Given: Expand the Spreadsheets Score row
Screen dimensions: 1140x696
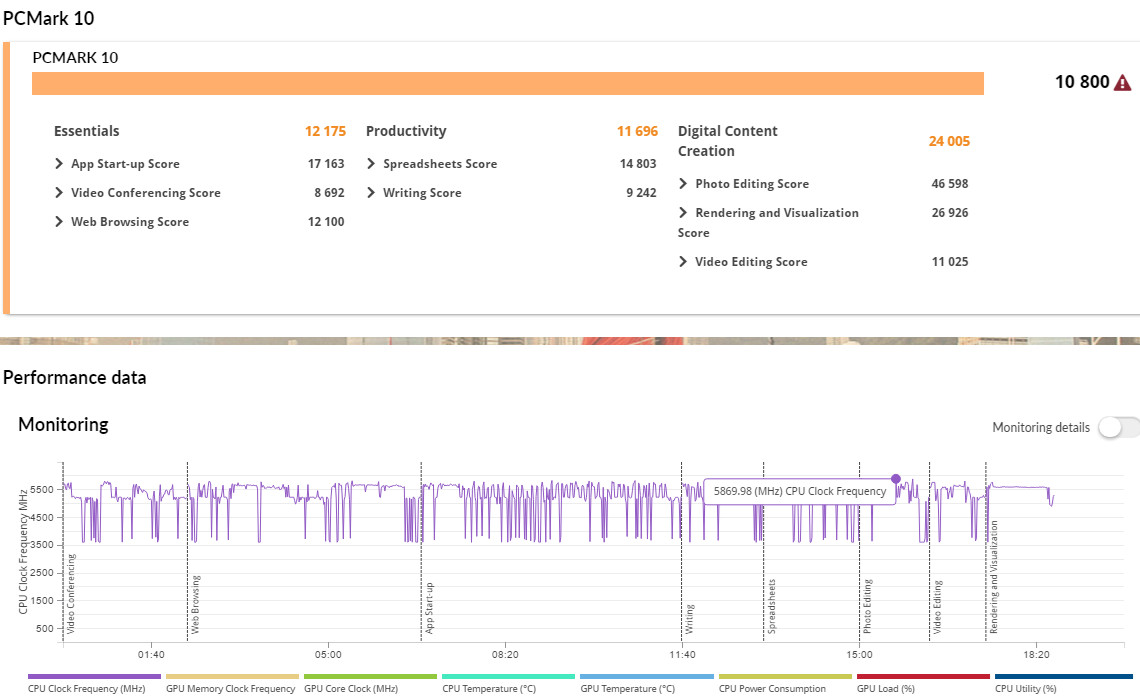Looking at the screenshot, I should coord(371,164).
